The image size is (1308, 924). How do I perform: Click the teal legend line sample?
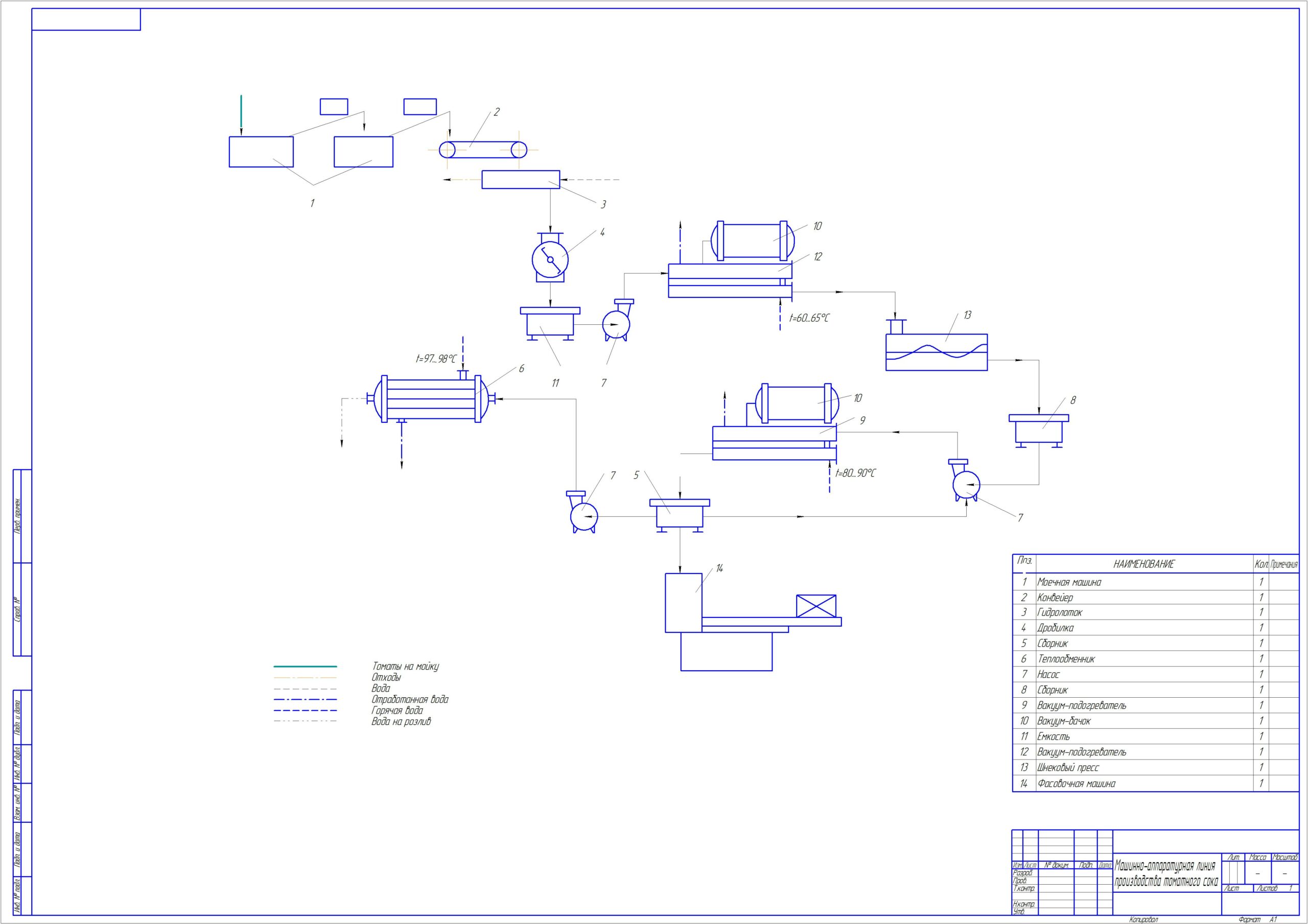coord(306,666)
